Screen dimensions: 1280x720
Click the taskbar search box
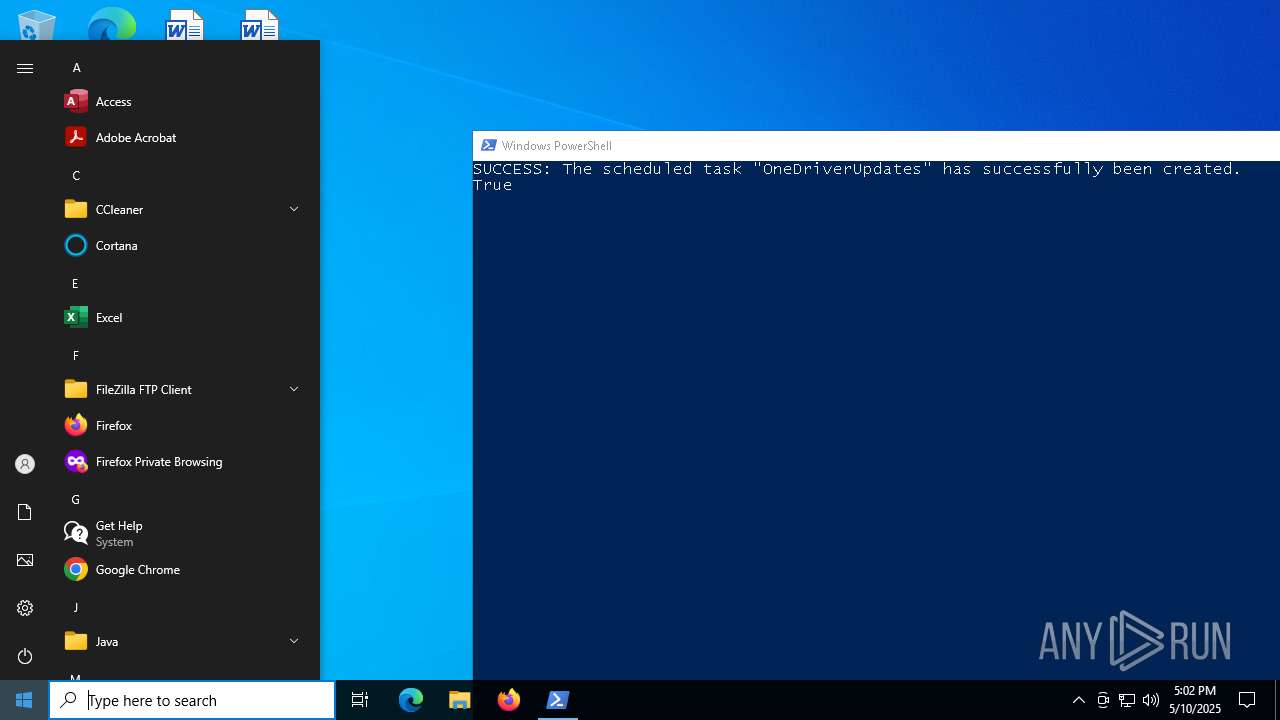coord(192,700)
